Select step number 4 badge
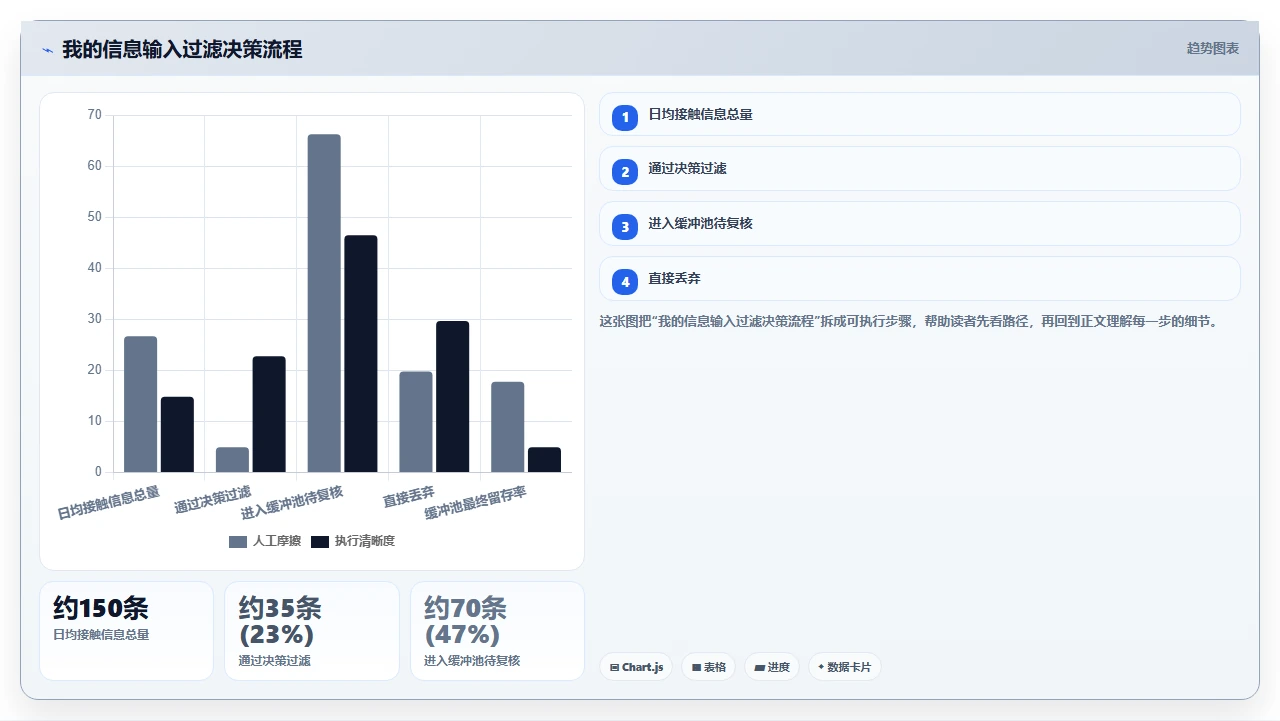Image resolution: width=1280 pixels, height=721 pixels. [625, 282]
